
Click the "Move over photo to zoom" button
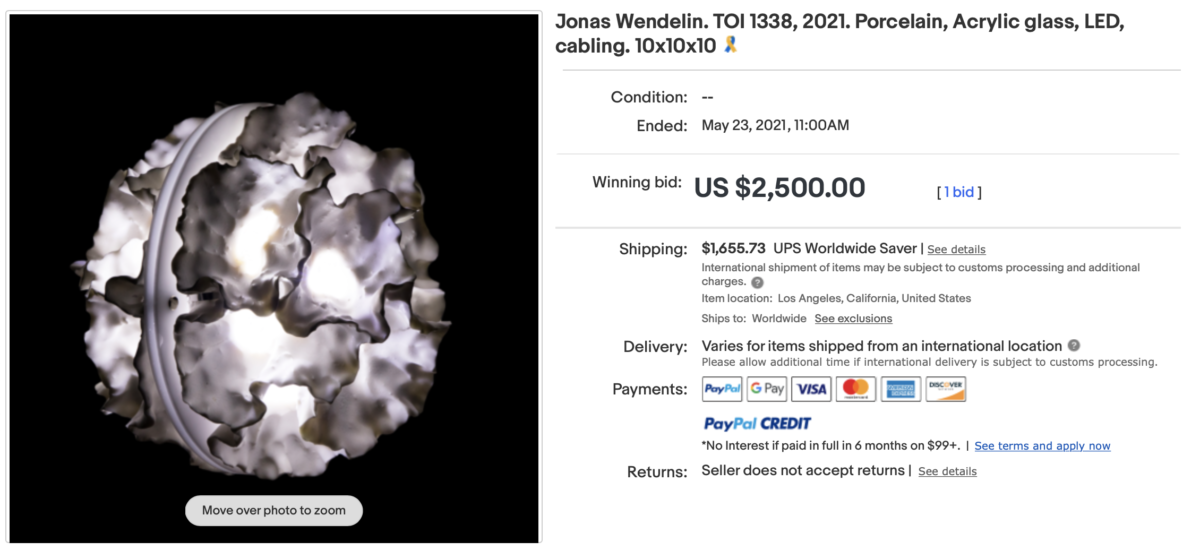pyautogui.click(x=274, y=510)
